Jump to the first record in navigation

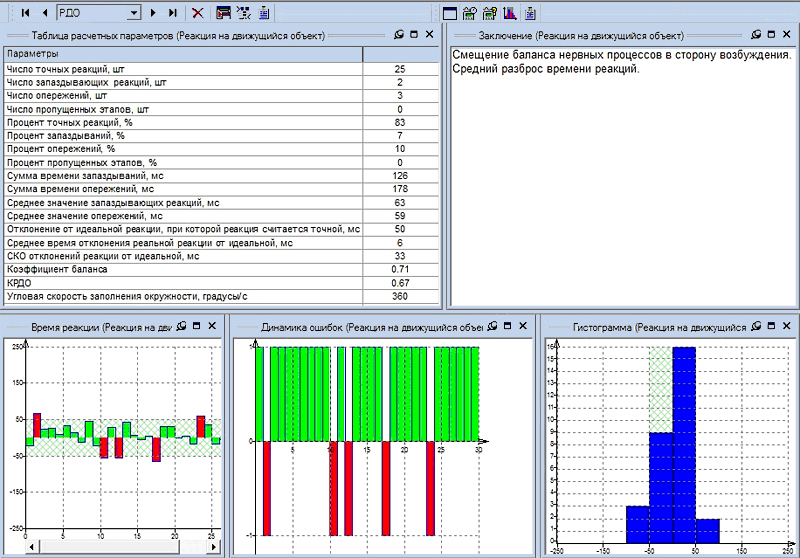(23, 13)
